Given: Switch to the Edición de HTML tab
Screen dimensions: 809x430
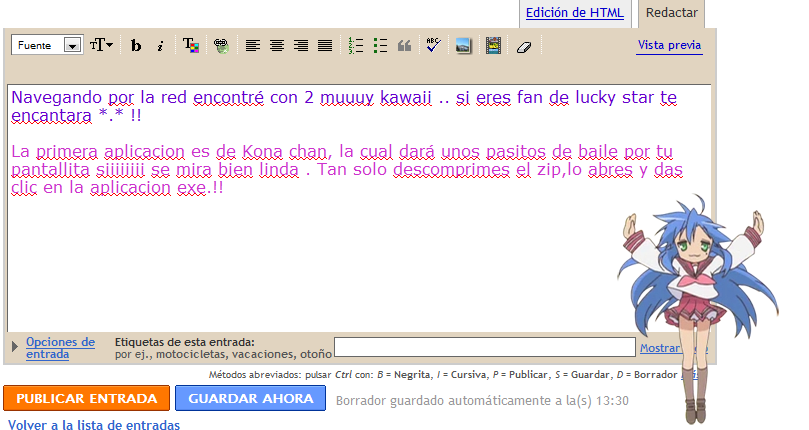Looking at the screenshot, I should point(575,13).
